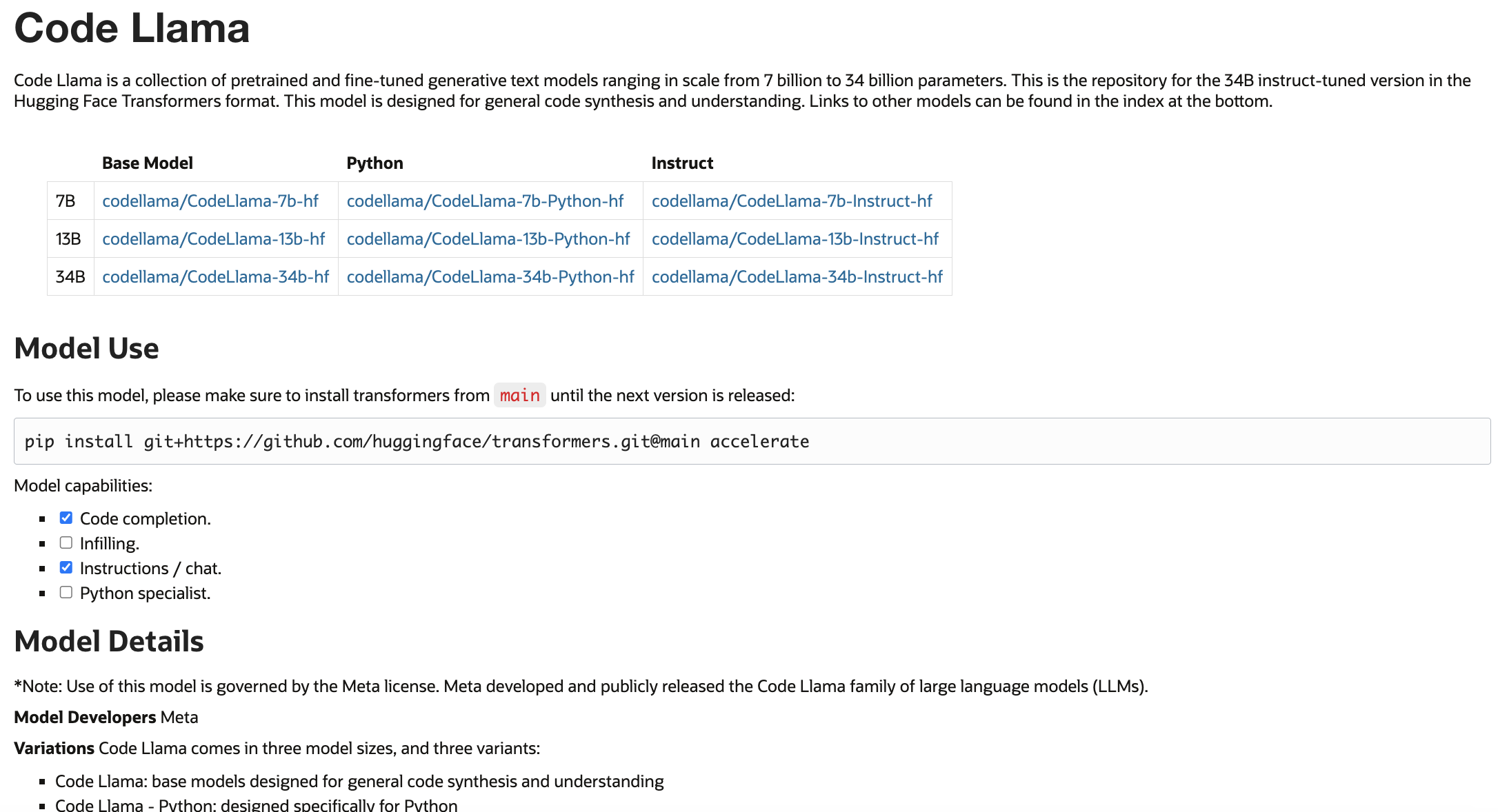Click the Model Details heading
Image resolution: width=1498 pixels, height=812 pixels.
108,641
